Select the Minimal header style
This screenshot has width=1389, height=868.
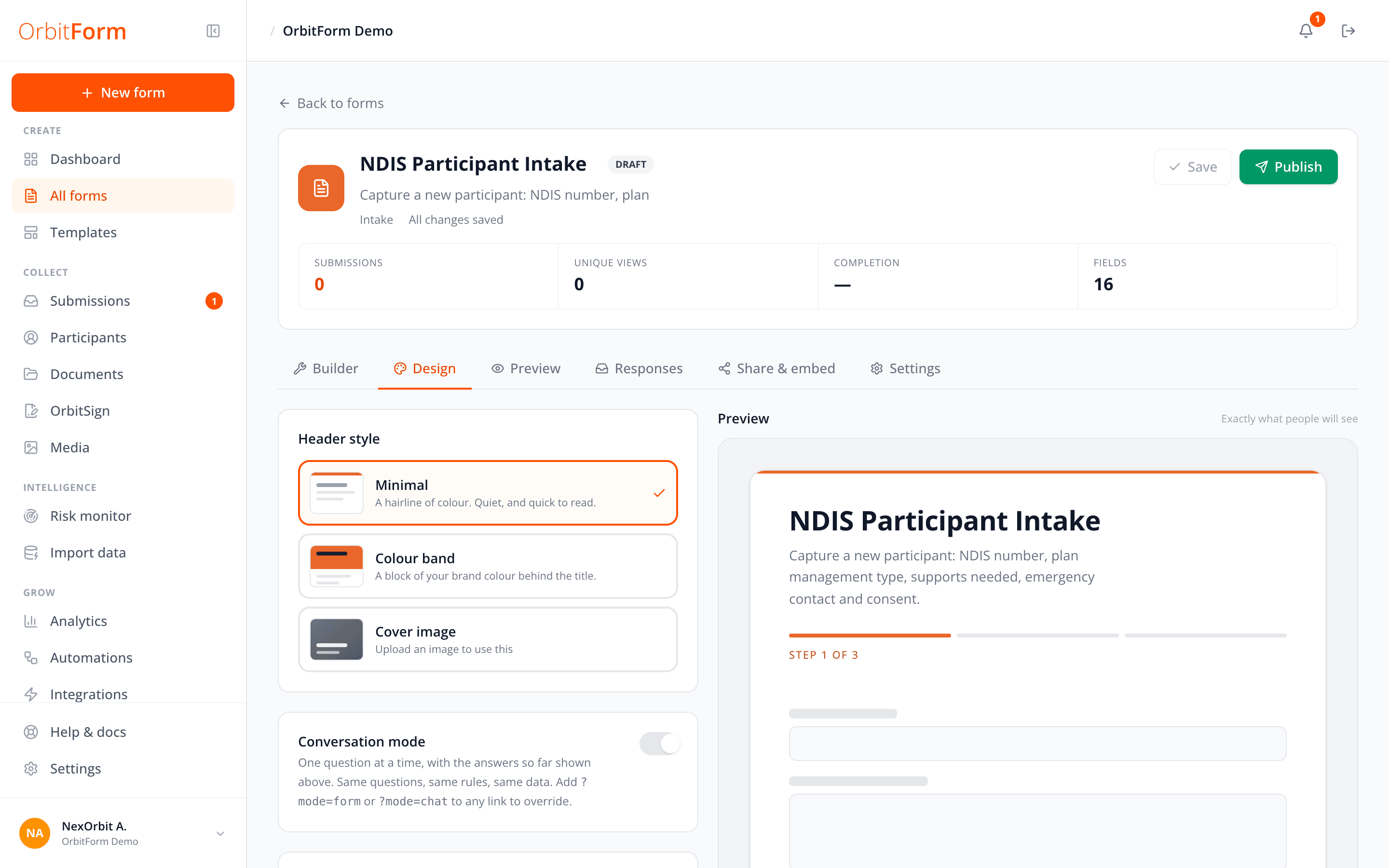pos(488,492)
